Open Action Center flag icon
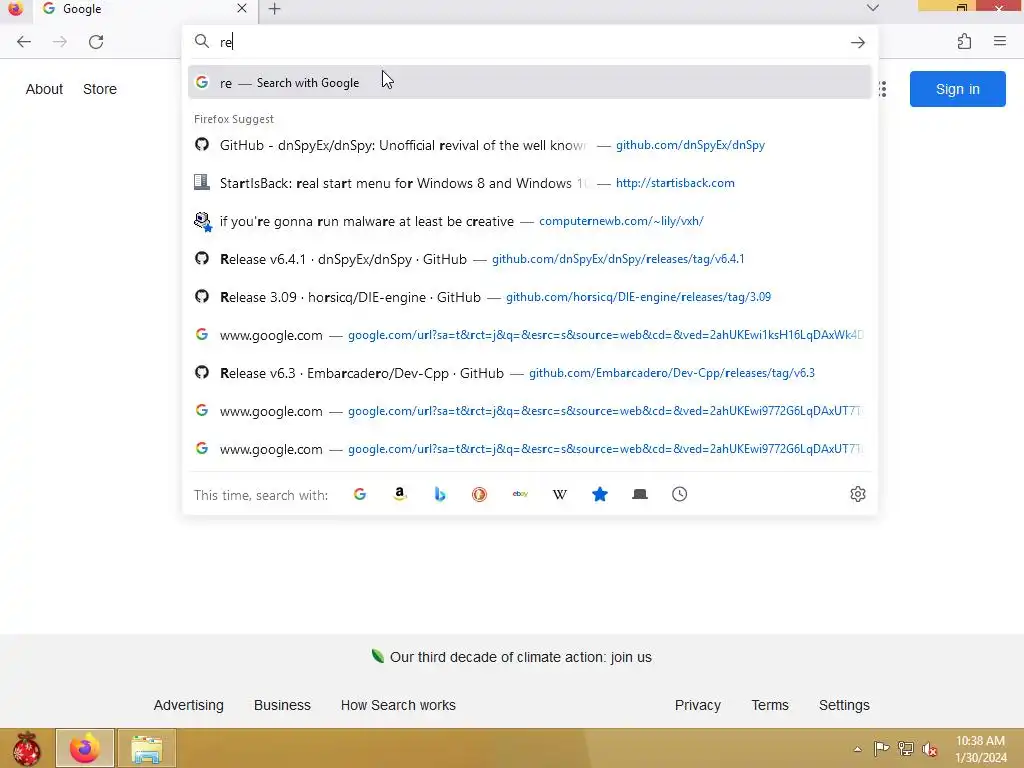Viewport: 1024px width, 768px height. (881, 749)
